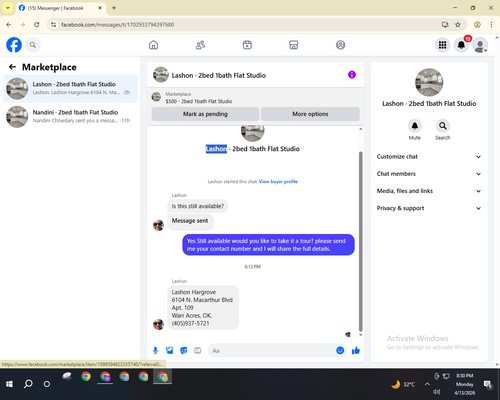This screenshot has width=500, height=400.
Task: Open the Groups icon in top navigation
Action: point(340,45)
